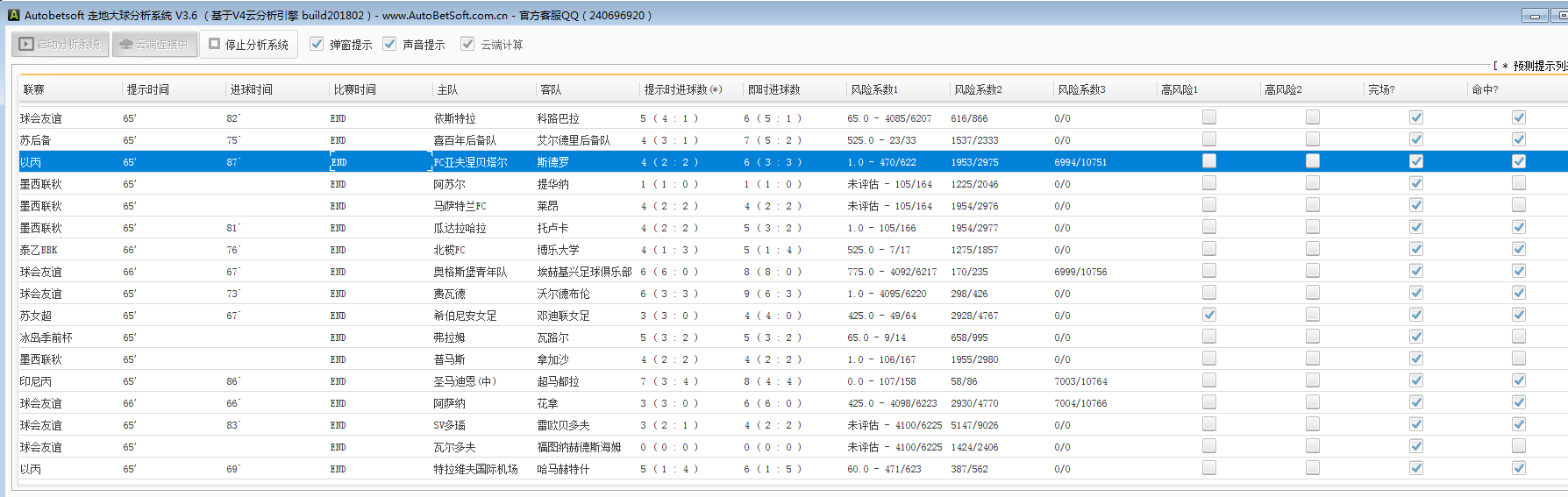Click the Autobetsoft app icon in title bar
Viewport: 1568px width, 497px height.
[x=13, y=15]
